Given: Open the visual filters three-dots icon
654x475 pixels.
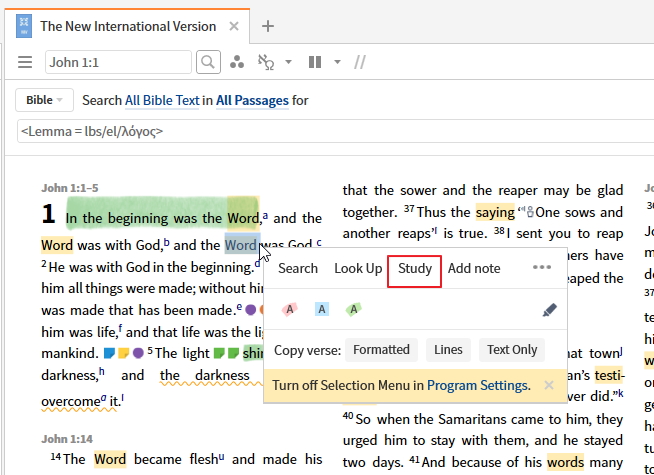Looking at the screenshot, I should (237, 62).
